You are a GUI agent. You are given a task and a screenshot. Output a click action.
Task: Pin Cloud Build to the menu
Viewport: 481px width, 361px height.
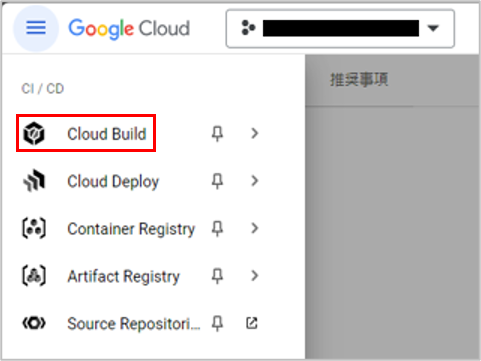pyautogui.click(x=217, y=134)
